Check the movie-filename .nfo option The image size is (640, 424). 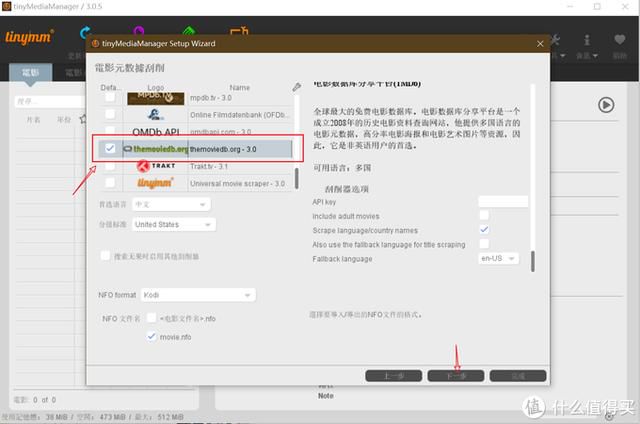coord(151,317)
